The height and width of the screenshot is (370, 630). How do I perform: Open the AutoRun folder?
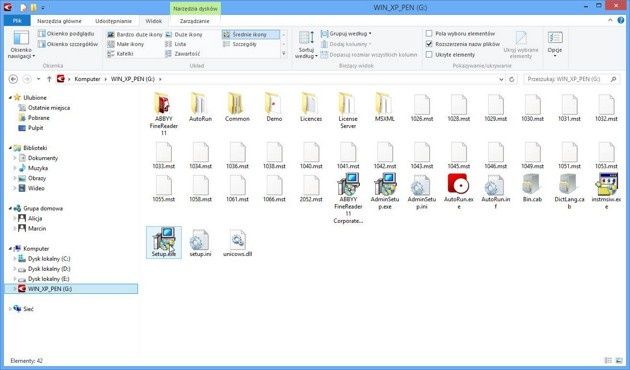[x=200, y=107]
